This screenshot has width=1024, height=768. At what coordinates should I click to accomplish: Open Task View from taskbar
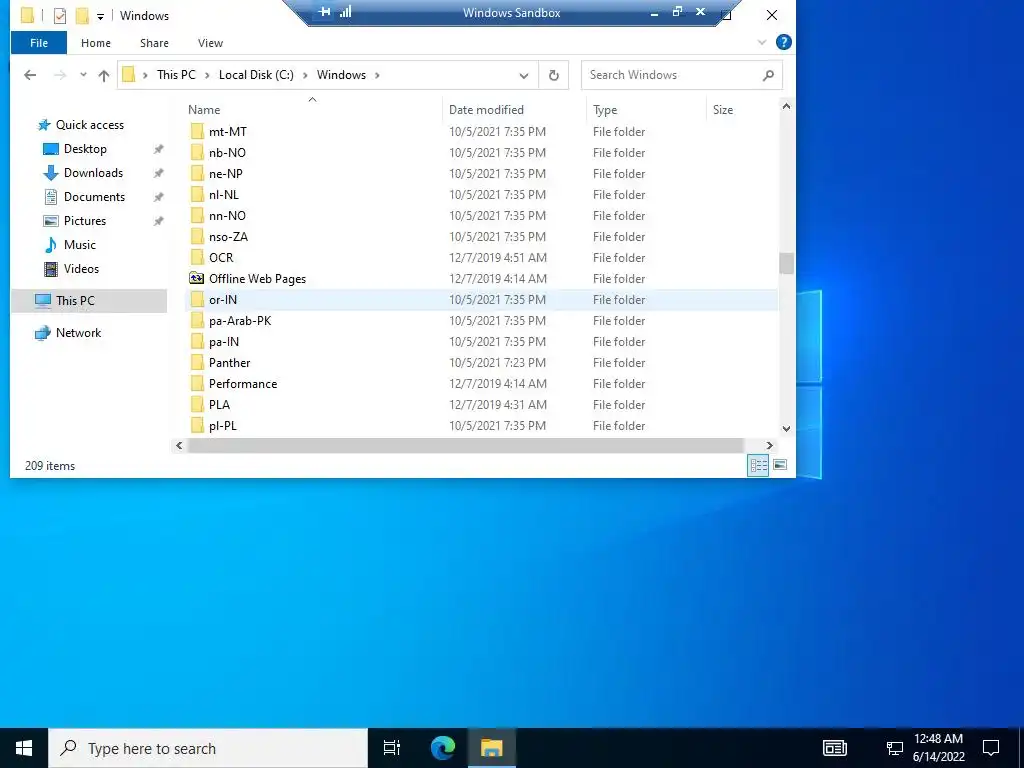392,748
